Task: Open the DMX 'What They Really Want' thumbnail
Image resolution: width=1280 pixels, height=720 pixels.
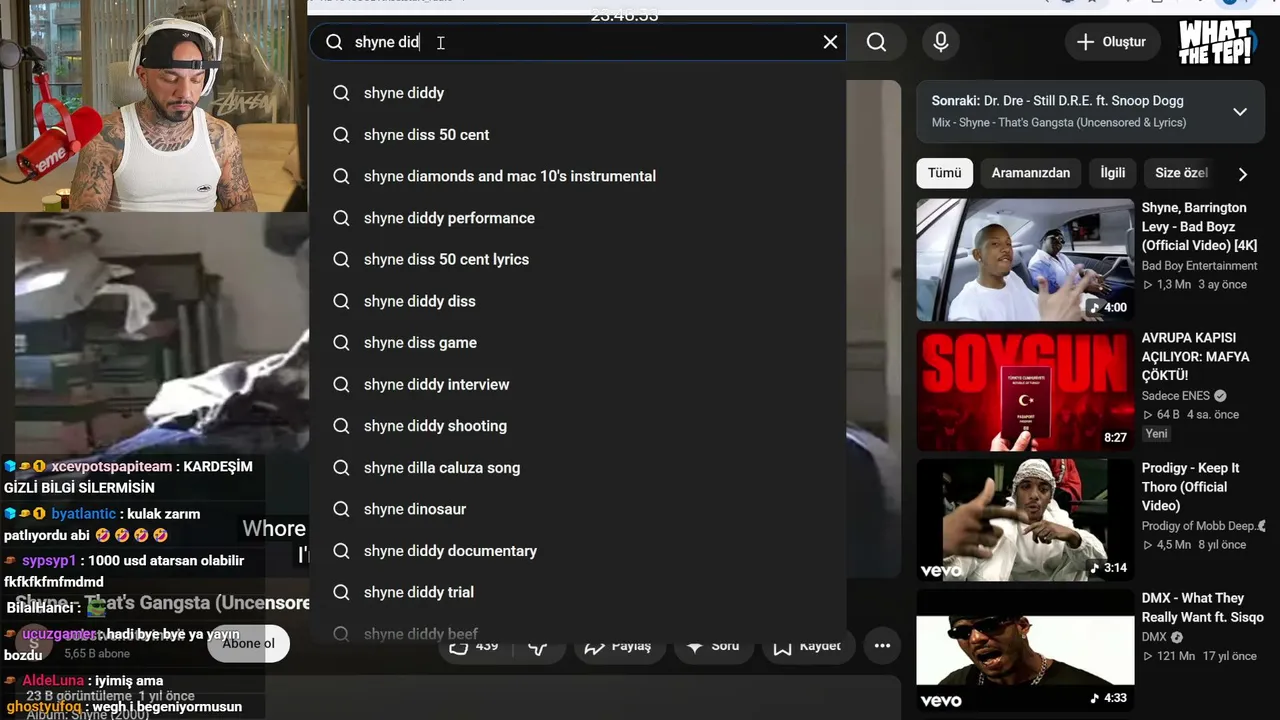Action: coord(1025,650)
